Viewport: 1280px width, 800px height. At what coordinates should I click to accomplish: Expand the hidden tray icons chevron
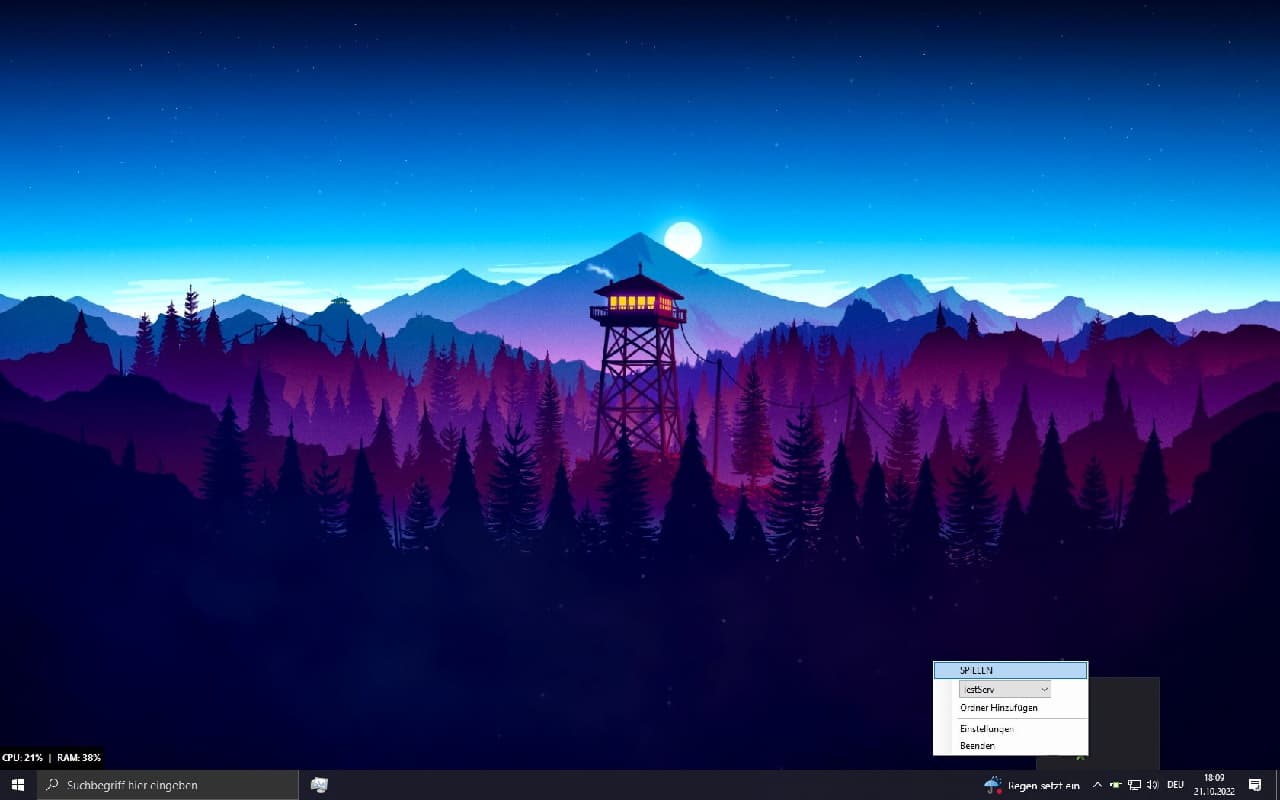pos(1097,785)
